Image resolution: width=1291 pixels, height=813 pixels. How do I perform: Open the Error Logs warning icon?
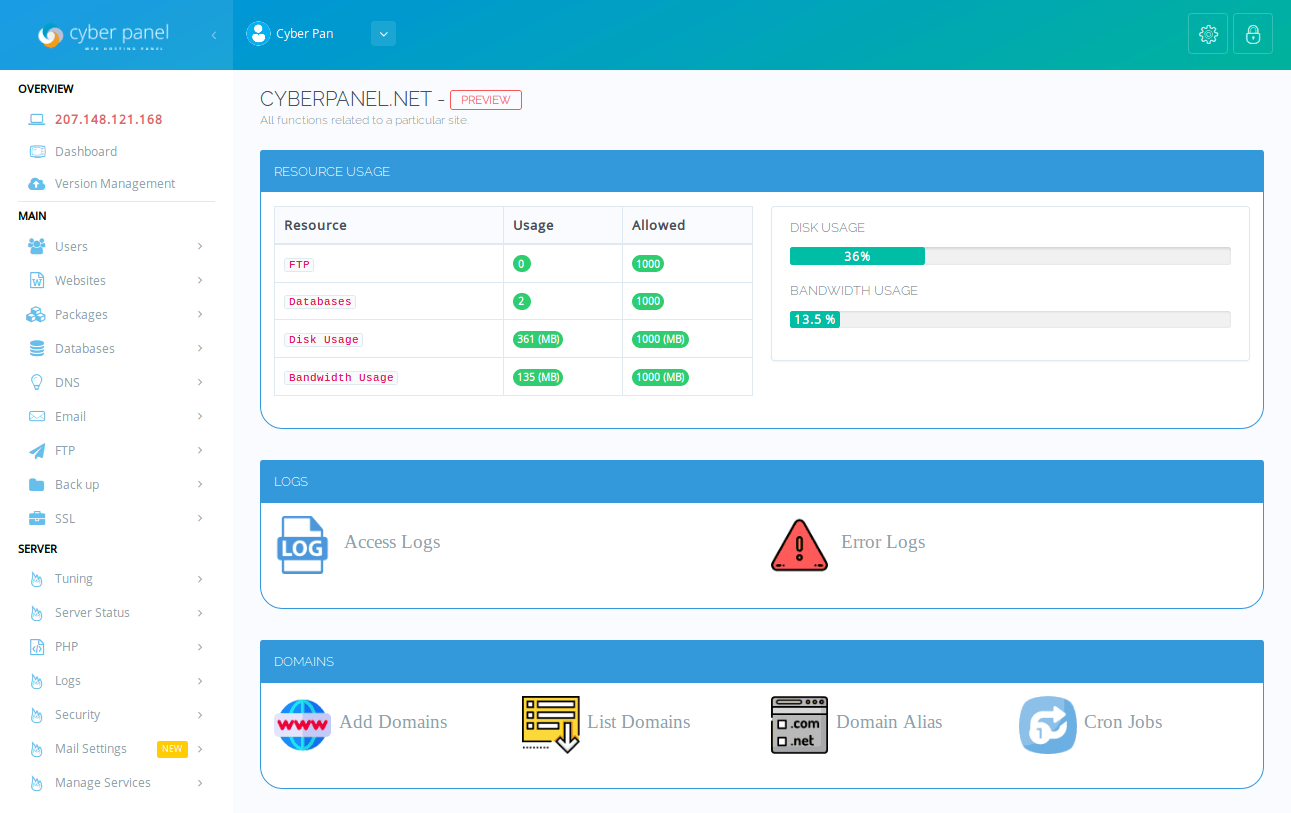pyautogui.click(x=800, y=545)
